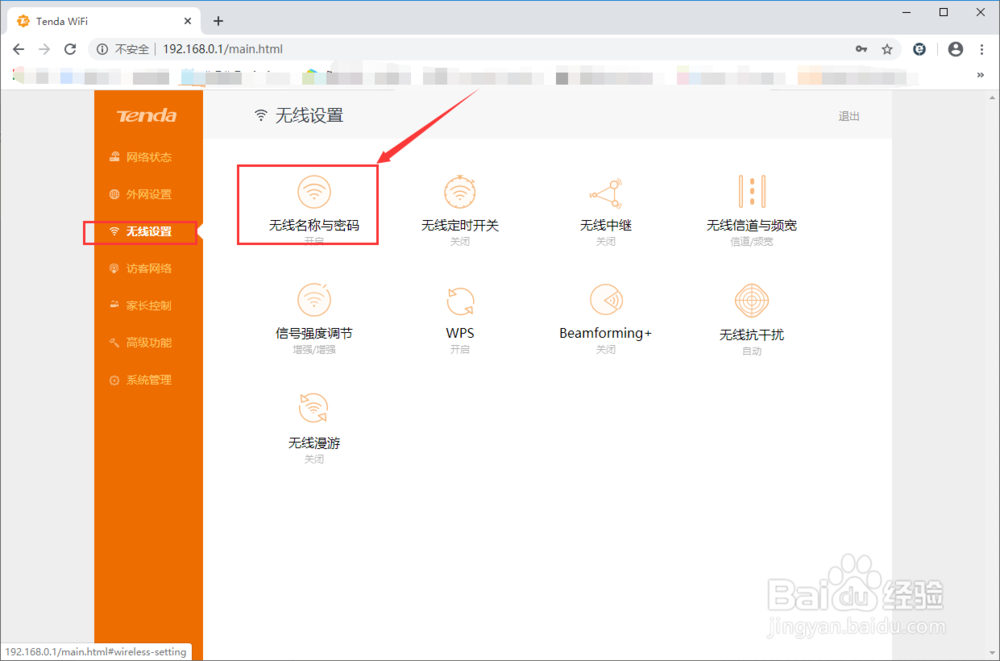Screen dimensions: 1000x661
Task: Click the 无线漫游 label
Action: tap(314, 443)
